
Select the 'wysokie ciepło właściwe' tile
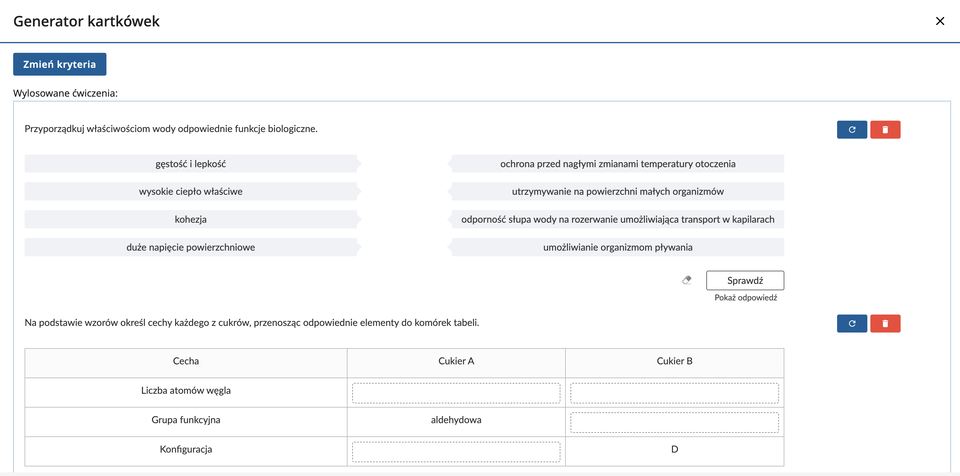pyautogui.click(x=190, y=191)
